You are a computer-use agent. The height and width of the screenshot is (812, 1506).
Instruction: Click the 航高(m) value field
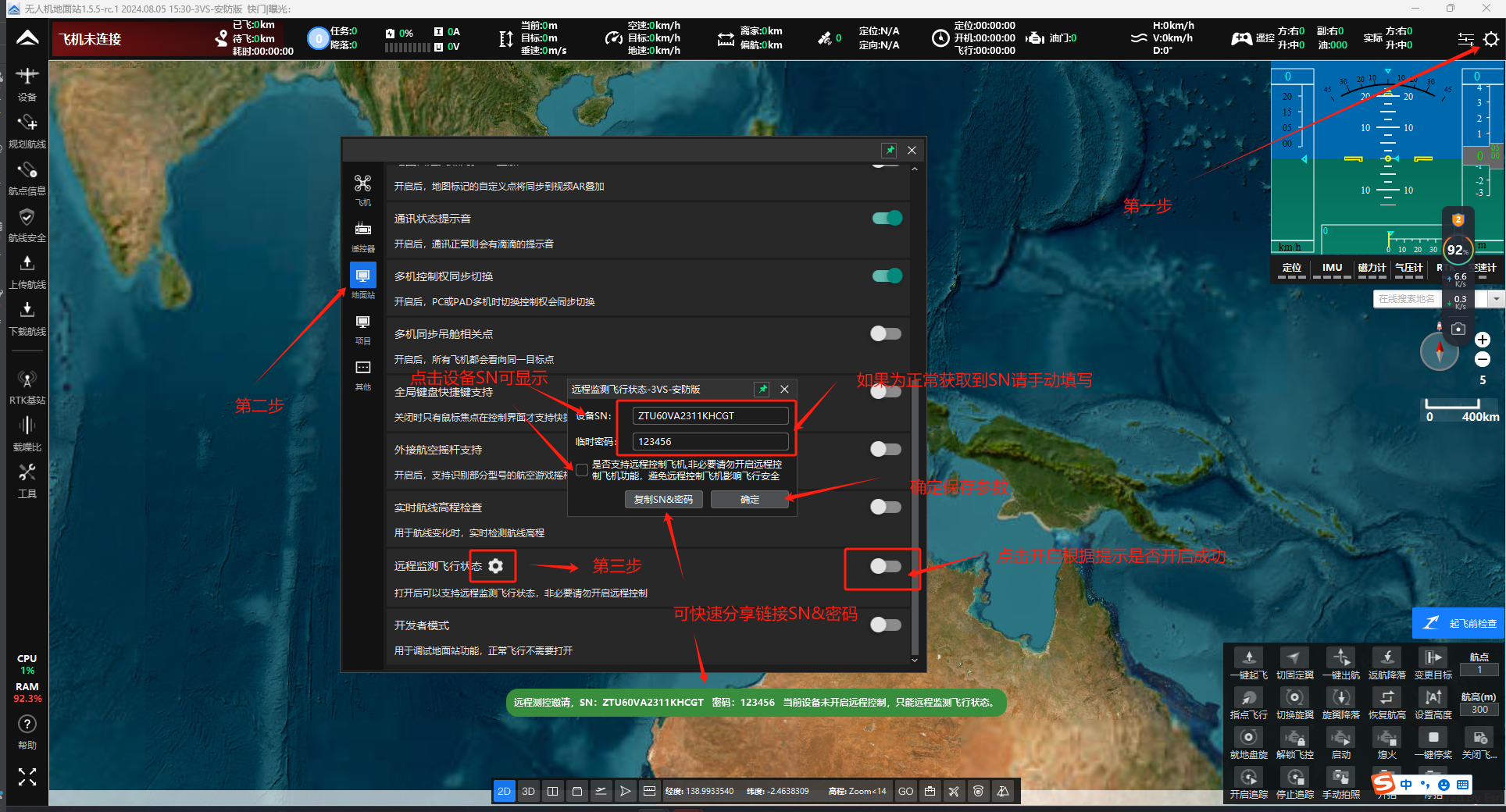(x=1479, y=710)
